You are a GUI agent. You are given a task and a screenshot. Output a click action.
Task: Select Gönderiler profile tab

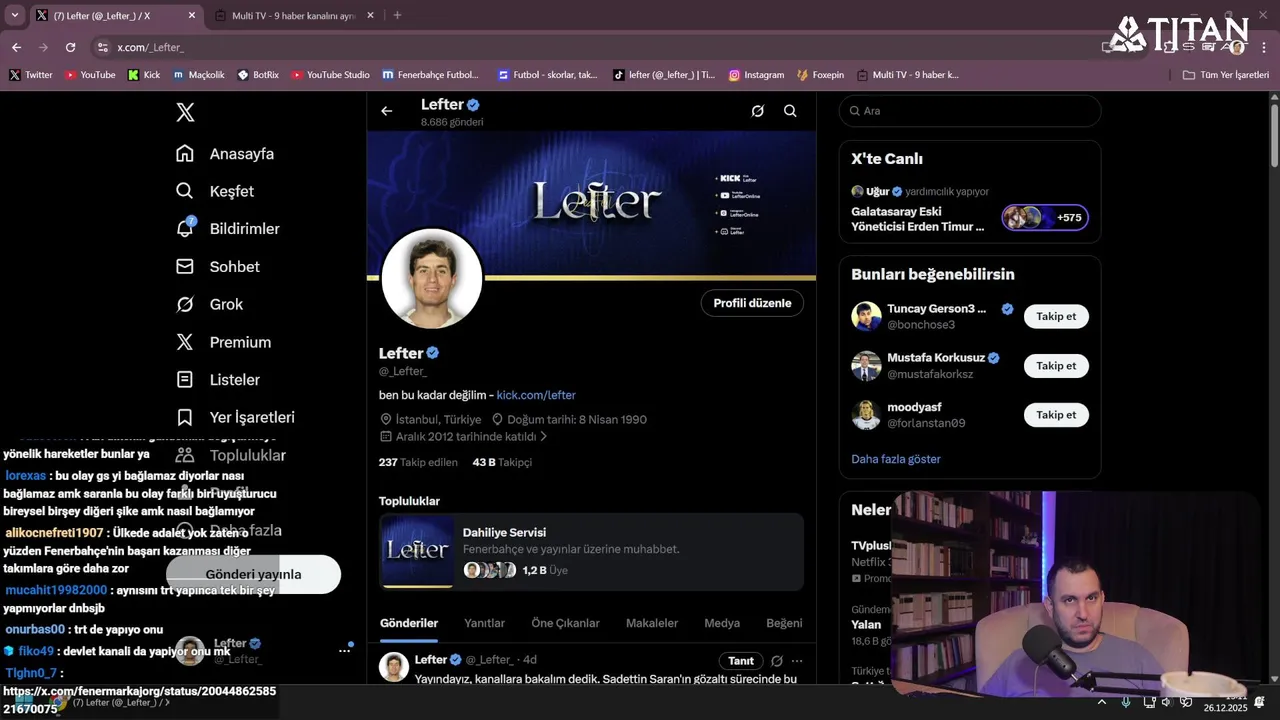coord(409,623)
